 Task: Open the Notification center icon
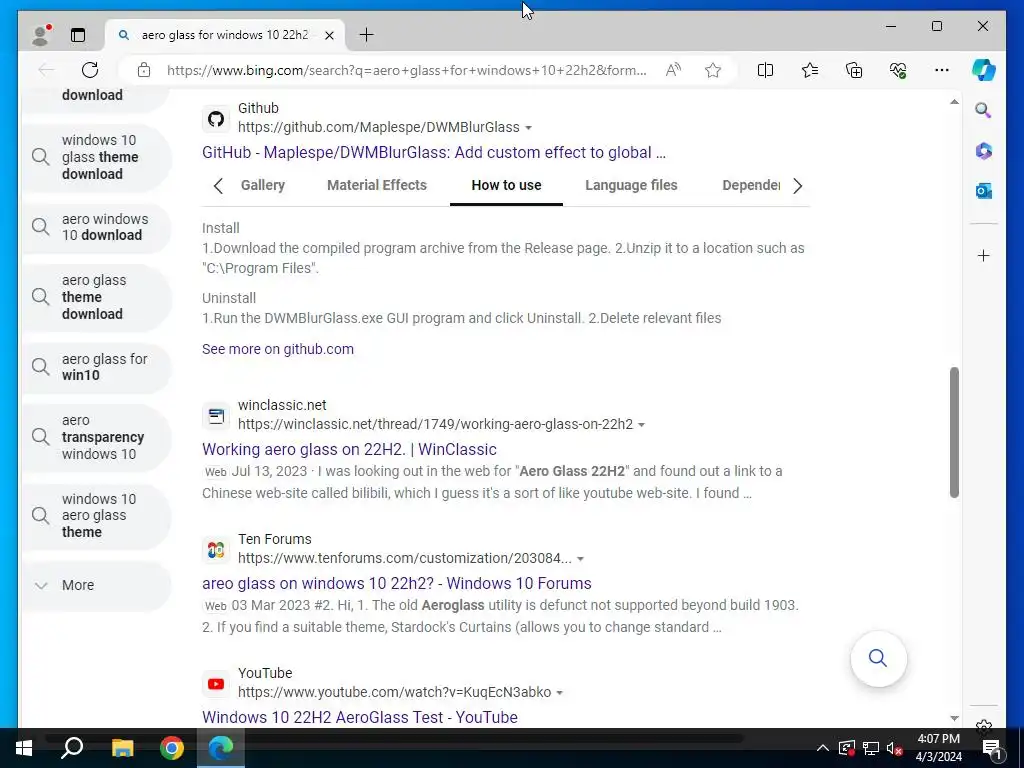991,748
